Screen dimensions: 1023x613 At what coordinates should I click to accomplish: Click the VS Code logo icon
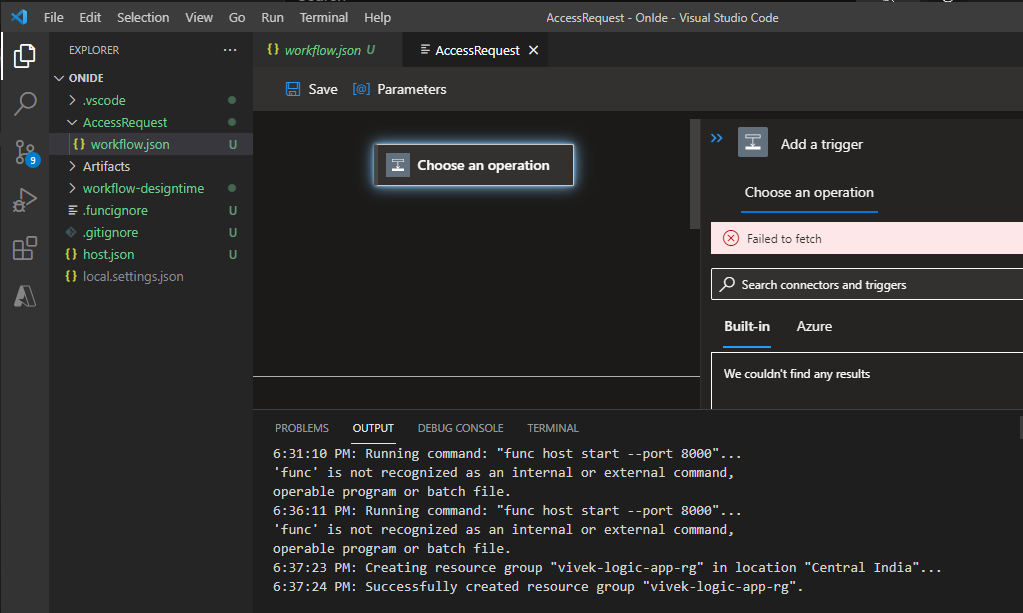19,17
